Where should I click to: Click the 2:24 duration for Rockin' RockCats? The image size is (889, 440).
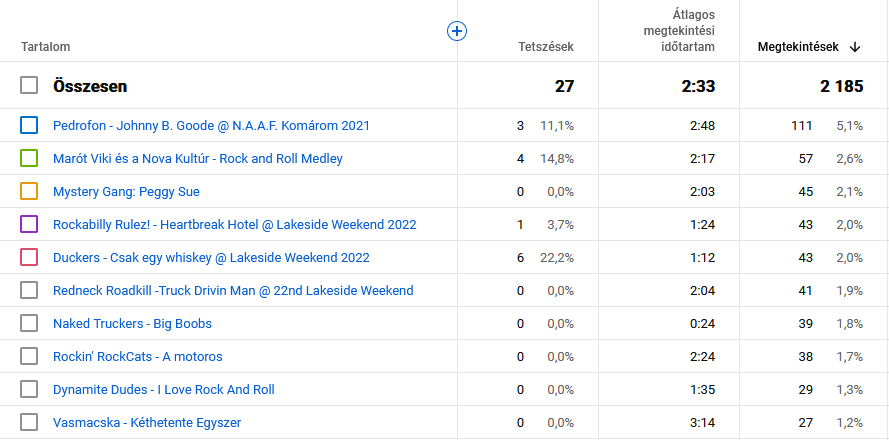(702, 357)
